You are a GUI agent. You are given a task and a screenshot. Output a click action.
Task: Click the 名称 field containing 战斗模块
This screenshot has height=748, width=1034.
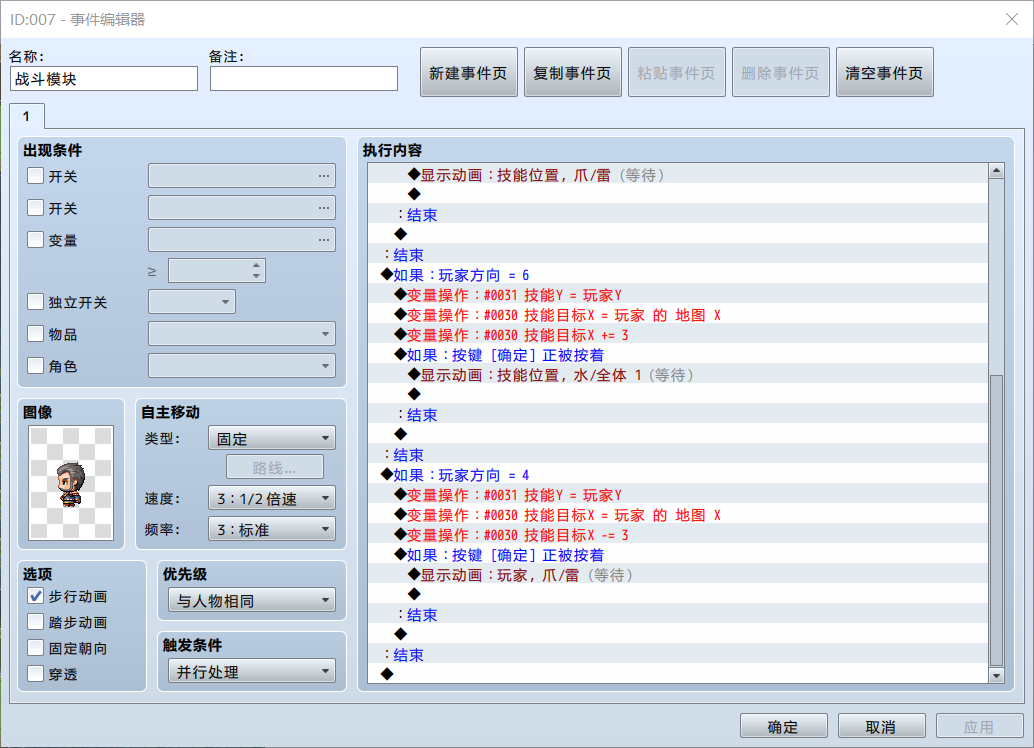point(104,78)
